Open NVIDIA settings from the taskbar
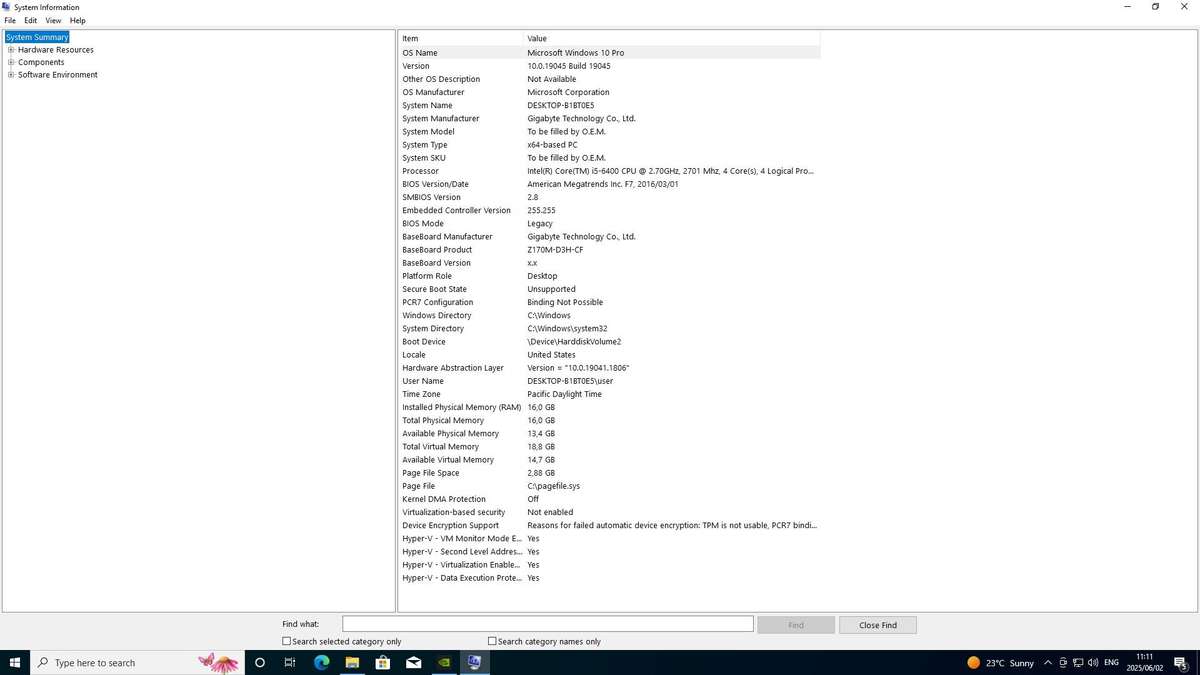 tap(445, 662)
